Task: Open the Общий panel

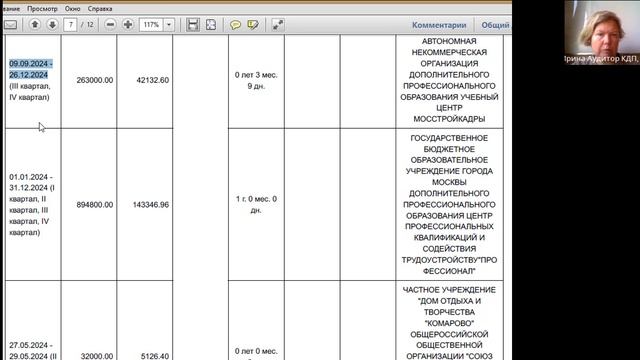Action: point(496,25)
